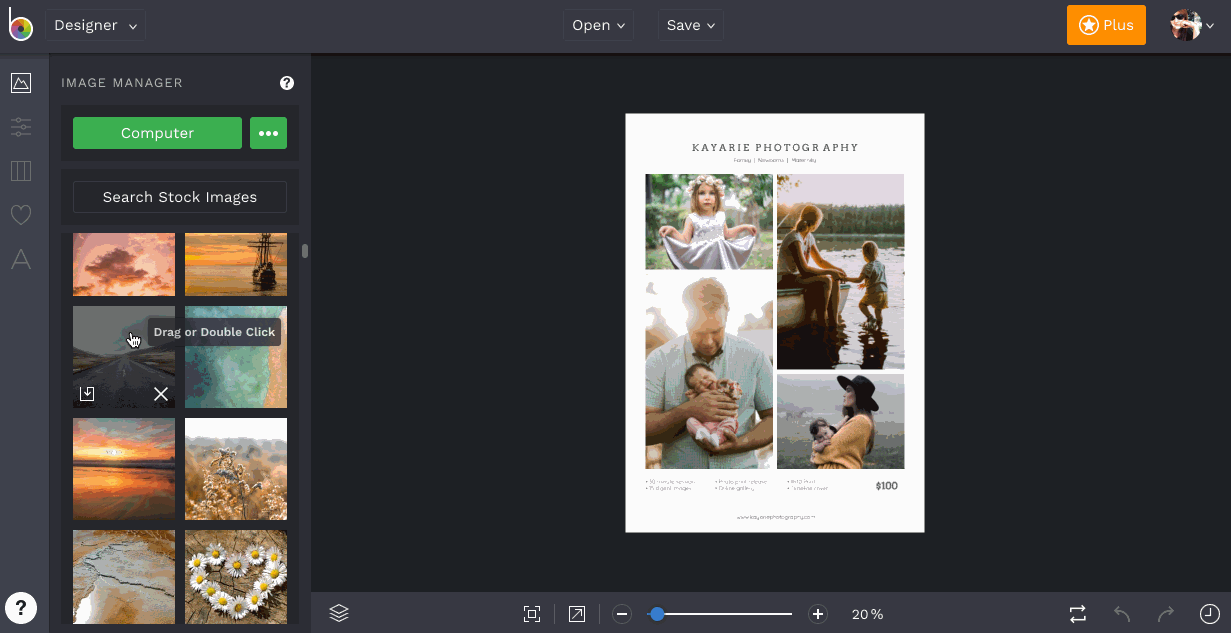Select the orange beach sunset thumbnail
The width and height of the screenshot is (1231, 633).
(124, 469)
